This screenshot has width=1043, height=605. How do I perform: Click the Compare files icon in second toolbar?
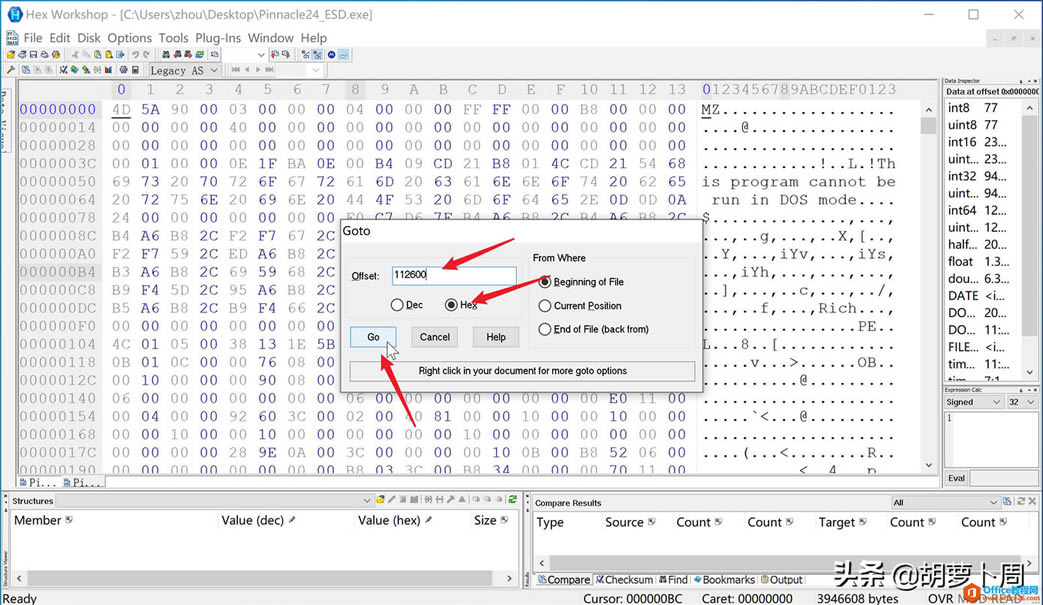pyautogui.click(x=26, y=70)
